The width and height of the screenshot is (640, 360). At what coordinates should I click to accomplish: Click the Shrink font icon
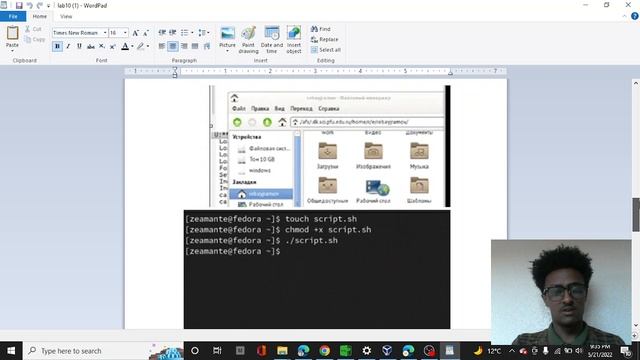click(x=146, y=33)
